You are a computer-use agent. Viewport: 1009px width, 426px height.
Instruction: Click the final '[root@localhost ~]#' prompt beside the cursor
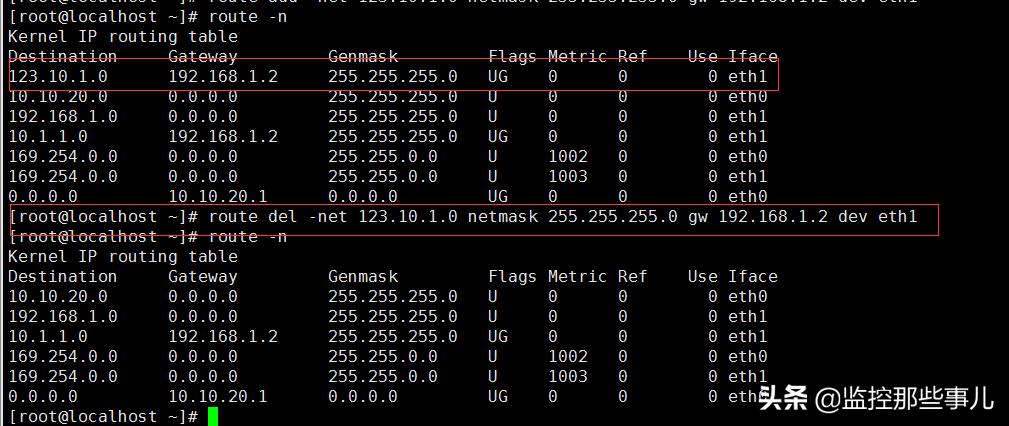[x=103, y=416]
